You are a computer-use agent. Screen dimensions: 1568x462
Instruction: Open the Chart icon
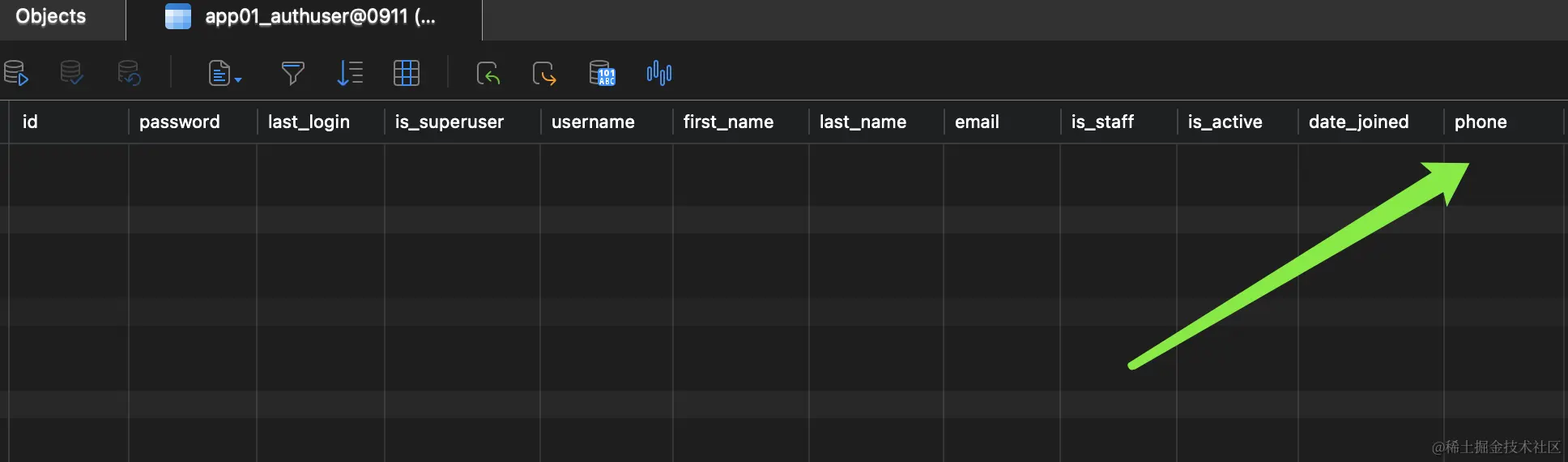click(659, 73)
